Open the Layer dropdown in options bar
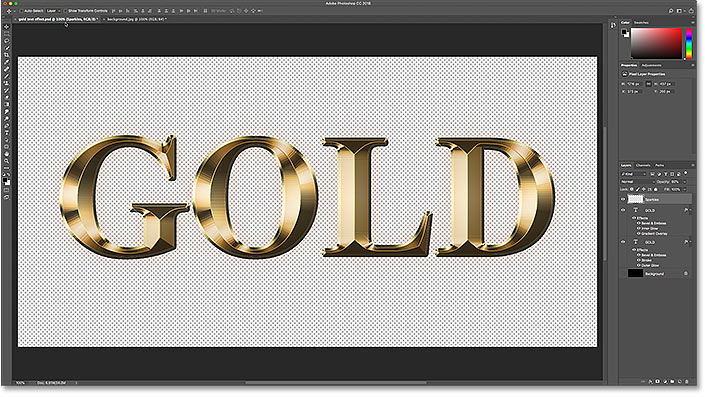 pyautogui.click(x=54, y=11)
